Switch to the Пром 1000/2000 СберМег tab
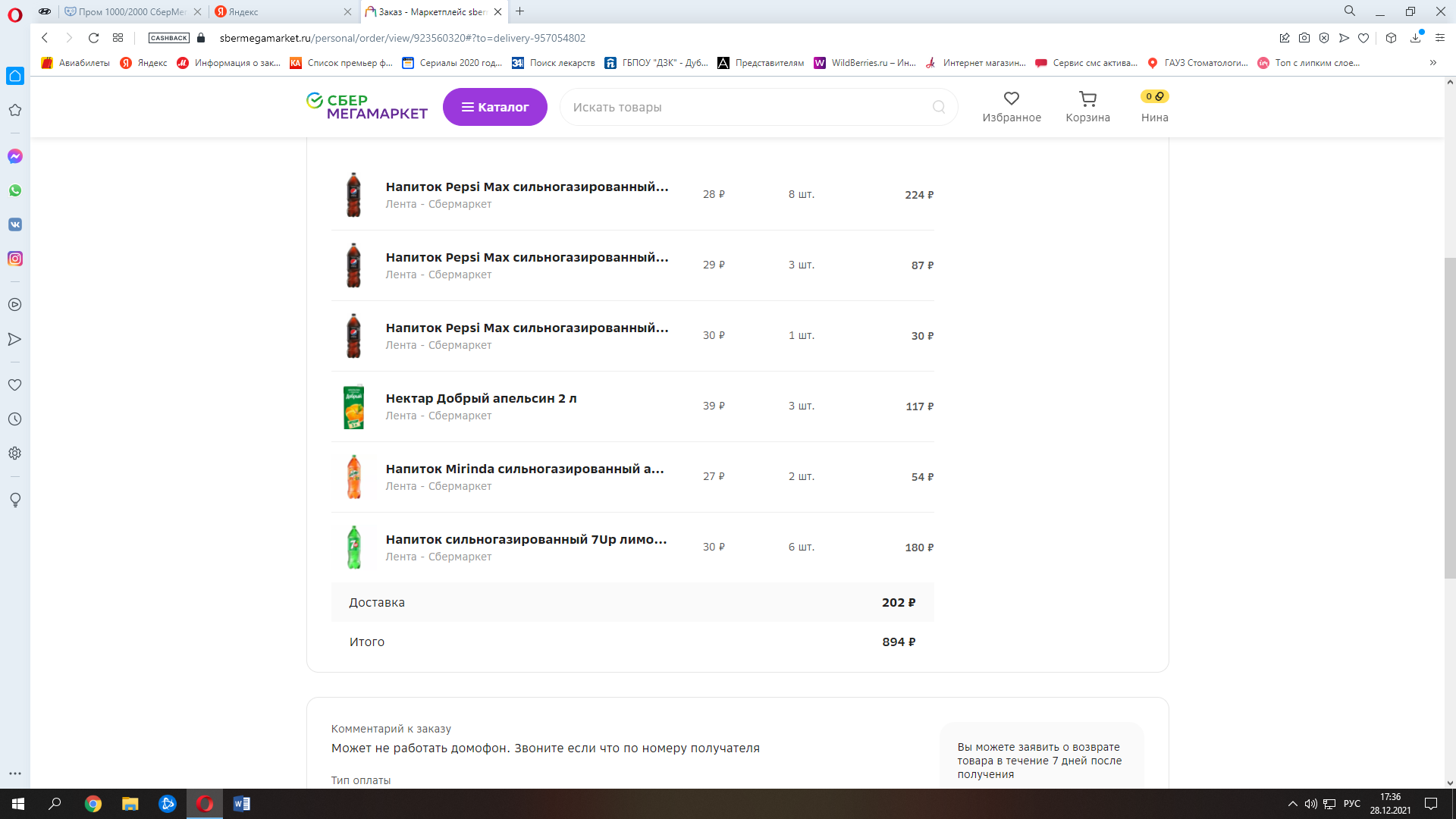This screenshot has width=1456, height=819. pos(133,11)
